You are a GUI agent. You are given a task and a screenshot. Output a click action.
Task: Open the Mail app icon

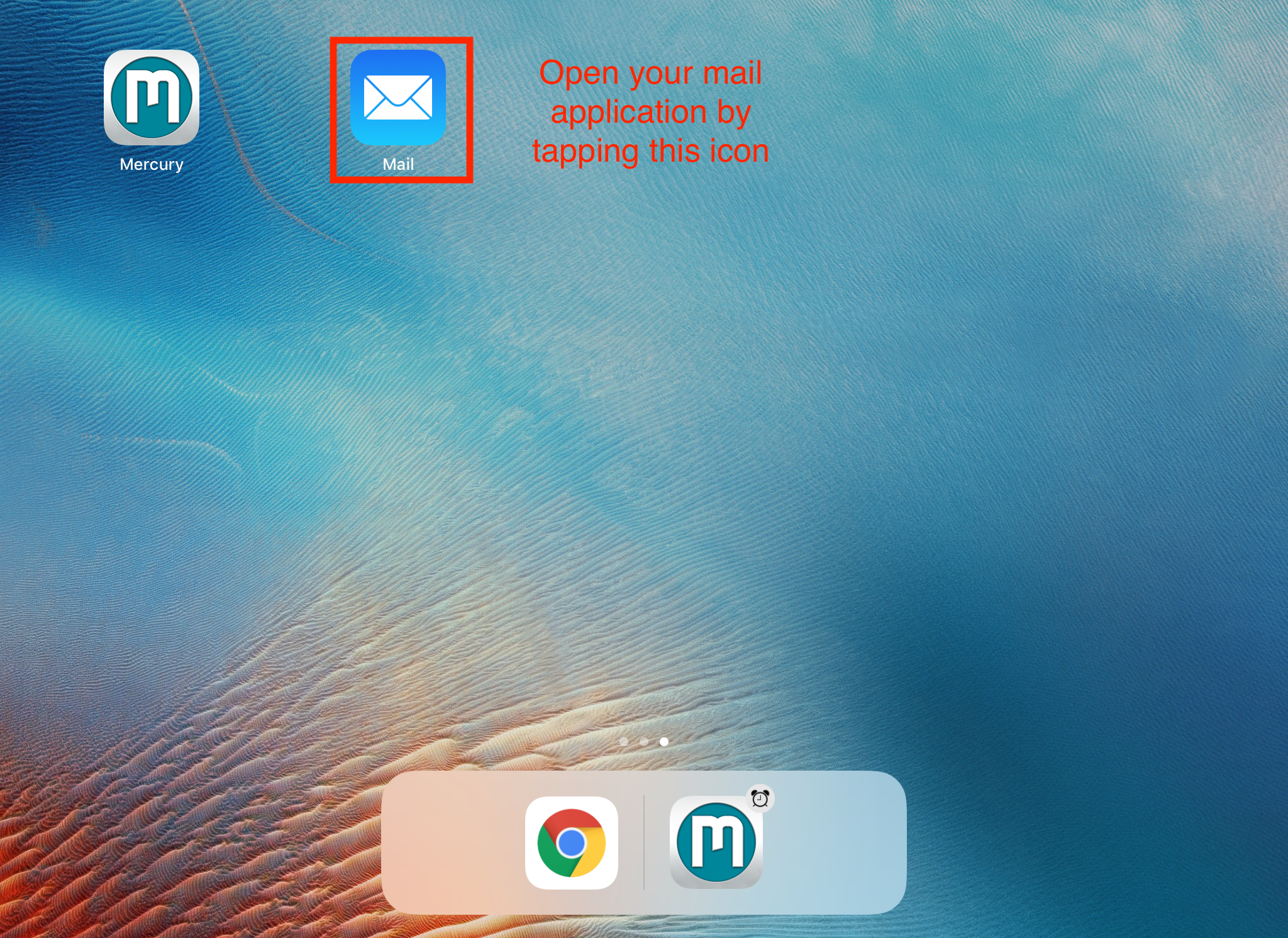tap(398, 98)
